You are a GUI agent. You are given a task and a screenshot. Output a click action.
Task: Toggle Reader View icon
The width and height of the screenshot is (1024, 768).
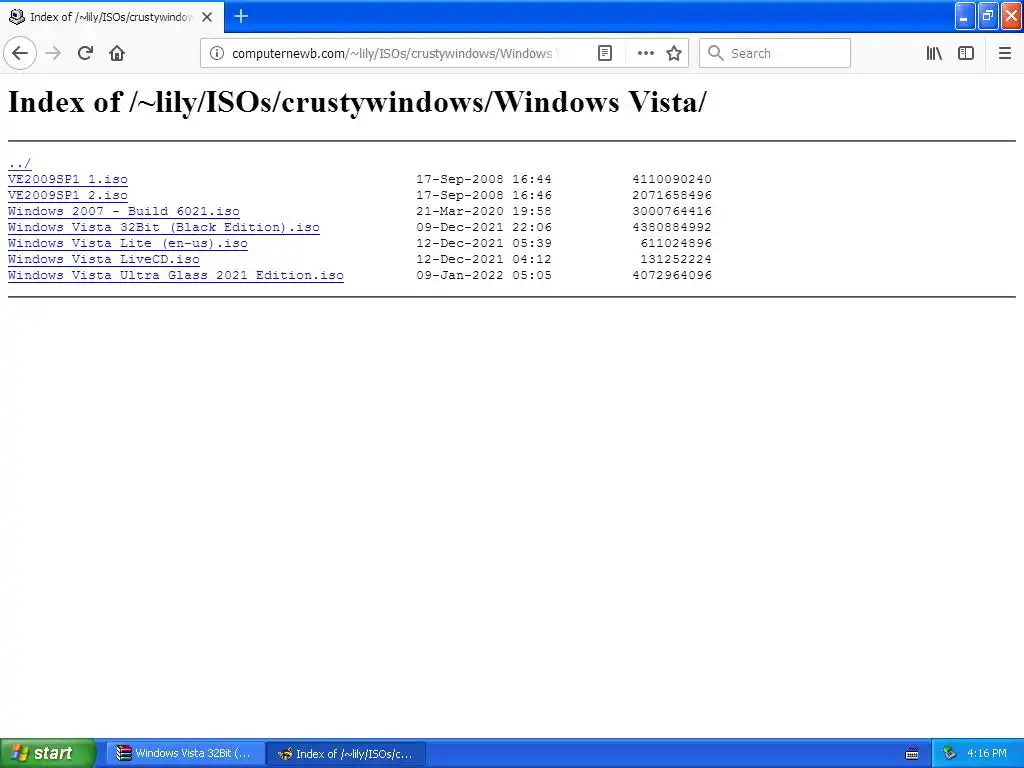pos(605,53)
